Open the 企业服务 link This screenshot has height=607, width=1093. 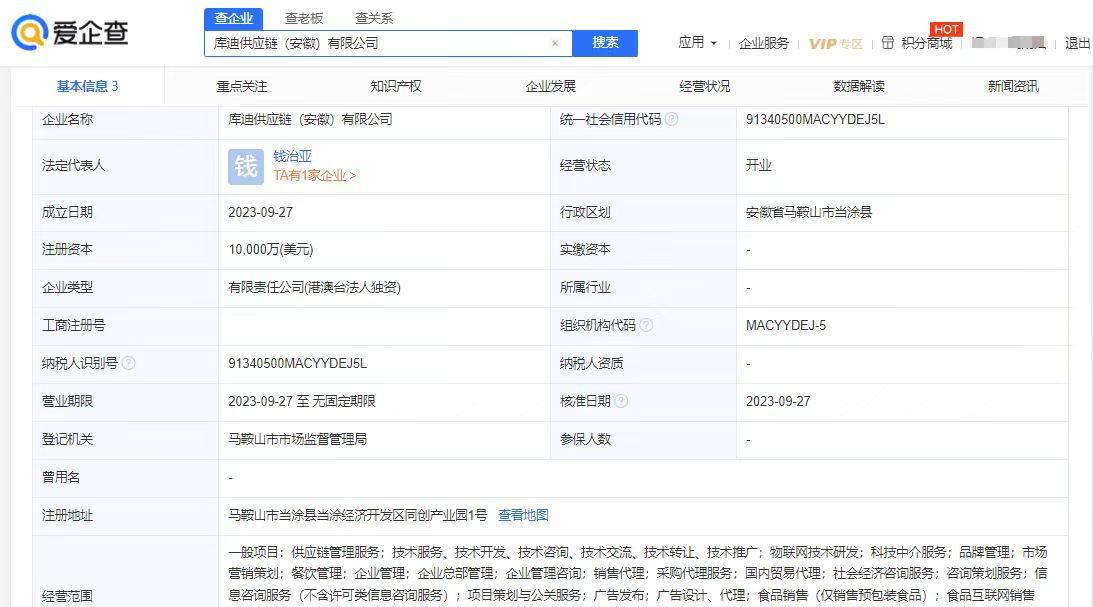point(763,43)
